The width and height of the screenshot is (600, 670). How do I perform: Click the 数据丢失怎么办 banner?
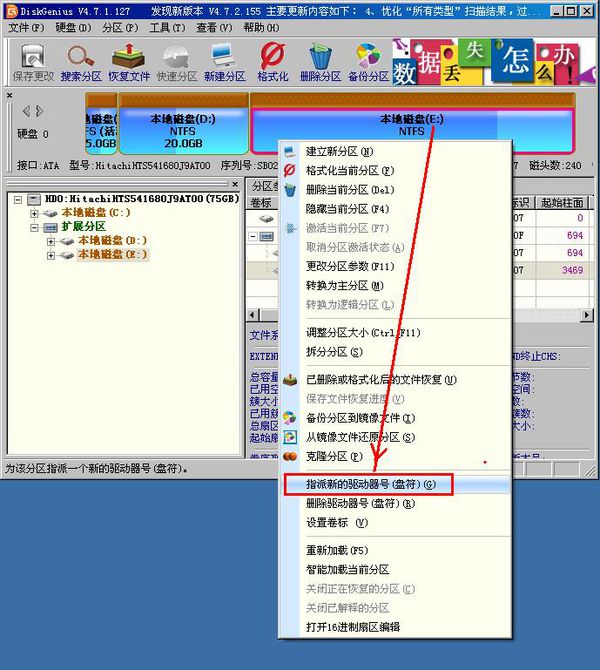[494, 62]
